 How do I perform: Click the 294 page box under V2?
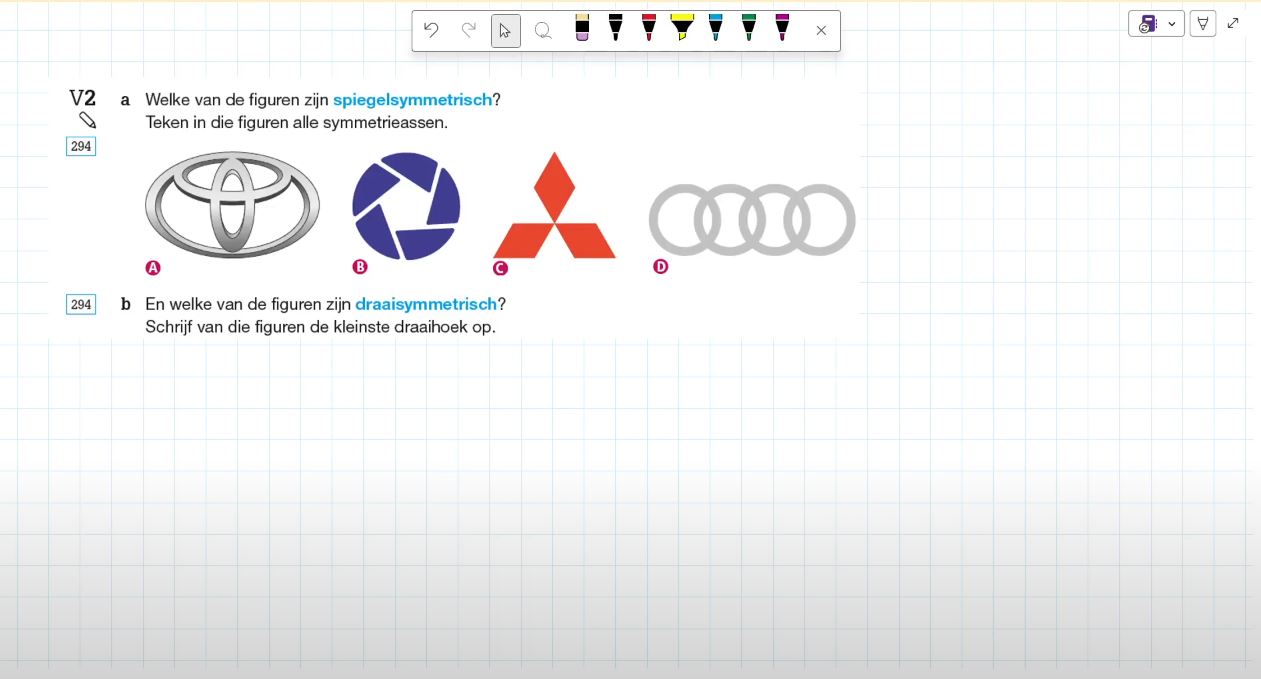click(x=81, y=146)
